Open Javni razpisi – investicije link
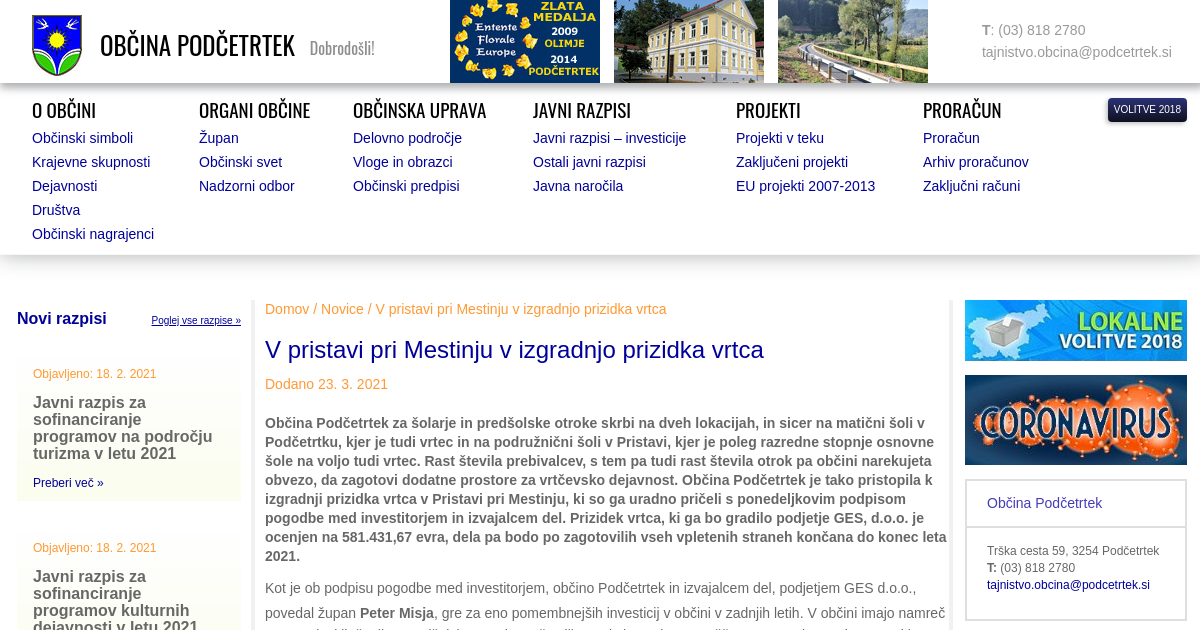Viewport: 1200px width, 630px height. (609, 138)
